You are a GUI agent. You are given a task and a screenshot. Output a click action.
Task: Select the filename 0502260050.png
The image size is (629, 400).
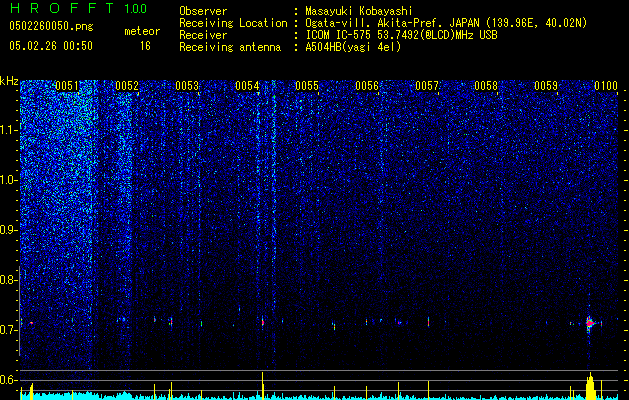[x=51, y=27]
